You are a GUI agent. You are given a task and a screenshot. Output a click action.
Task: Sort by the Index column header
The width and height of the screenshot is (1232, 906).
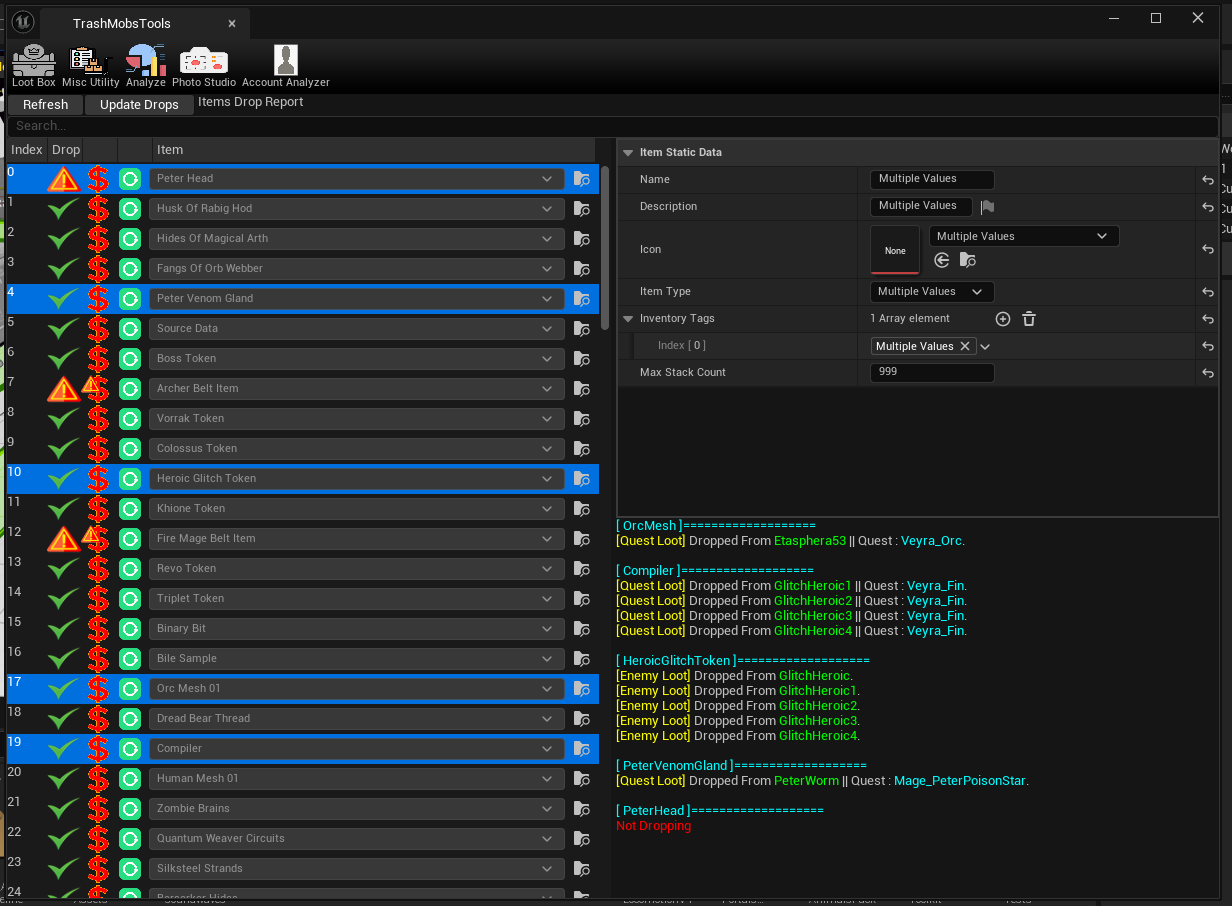coord(27,150)
